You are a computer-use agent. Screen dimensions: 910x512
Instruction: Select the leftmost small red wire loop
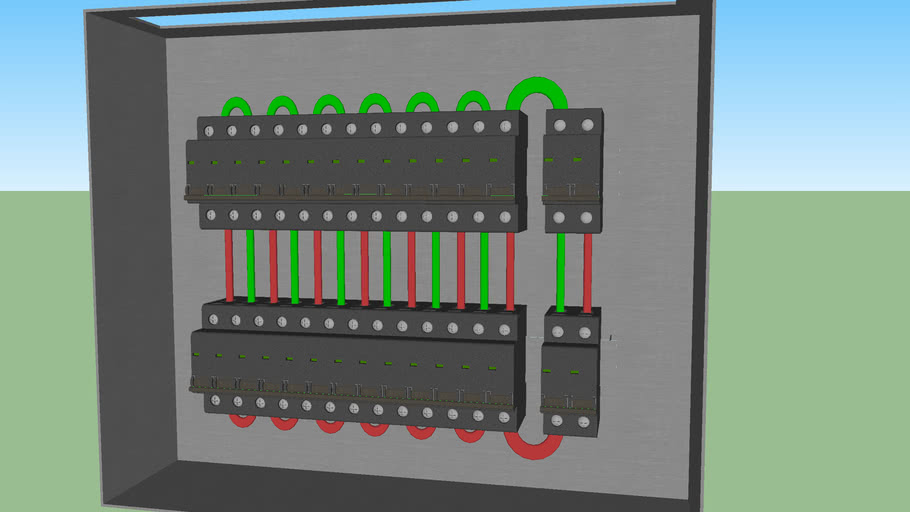point(241,421)
